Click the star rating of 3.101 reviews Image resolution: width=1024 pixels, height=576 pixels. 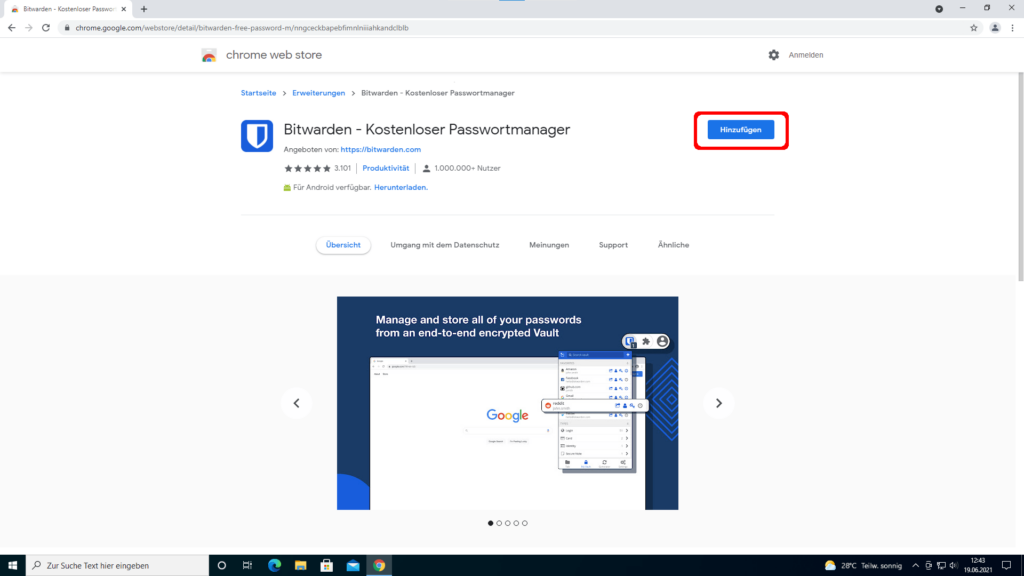point(317,168)
